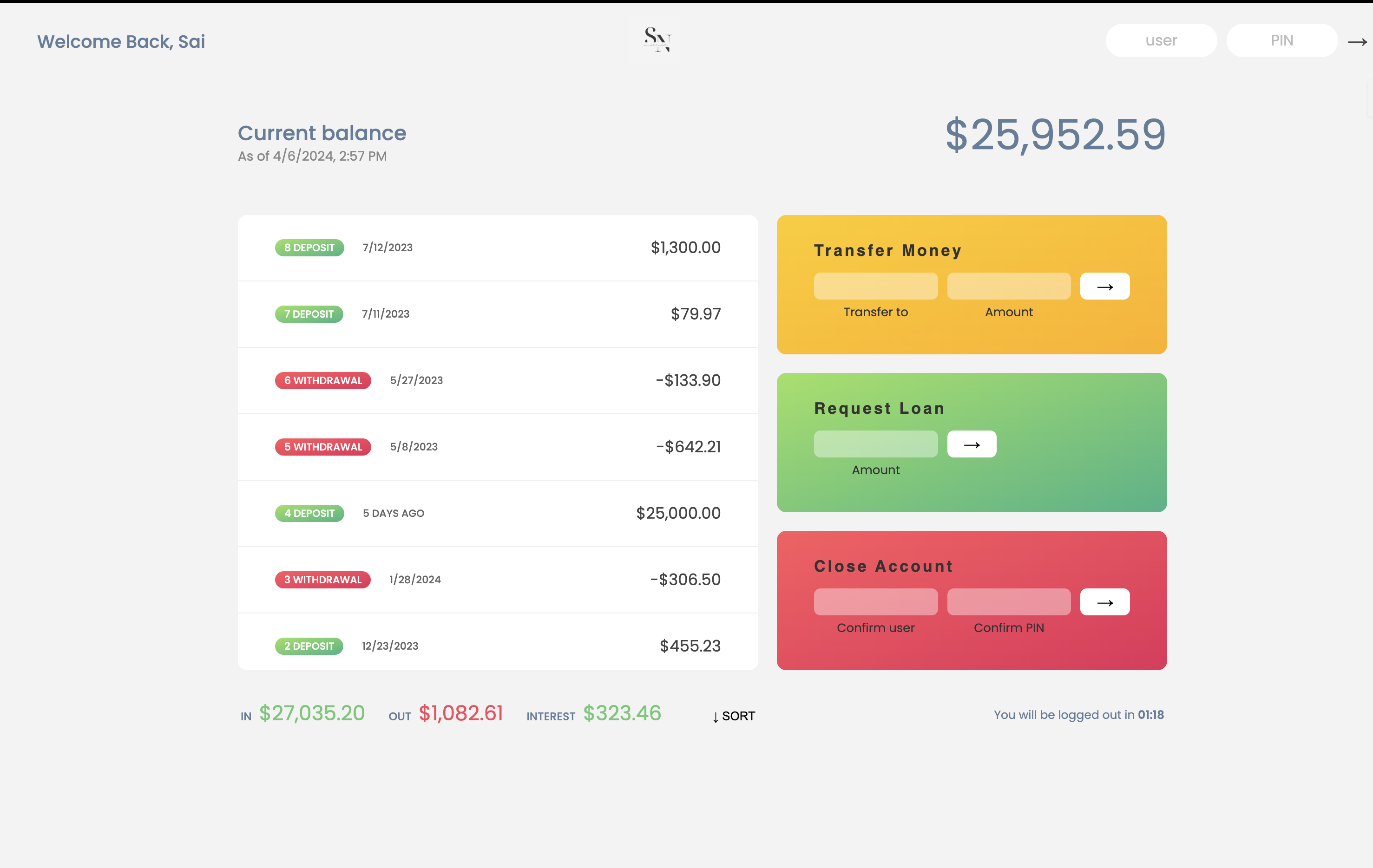Screen dimensions: 1373x868
Task: Click the 7/11/2023 transaction date
Action: click(x=386, y=314)
